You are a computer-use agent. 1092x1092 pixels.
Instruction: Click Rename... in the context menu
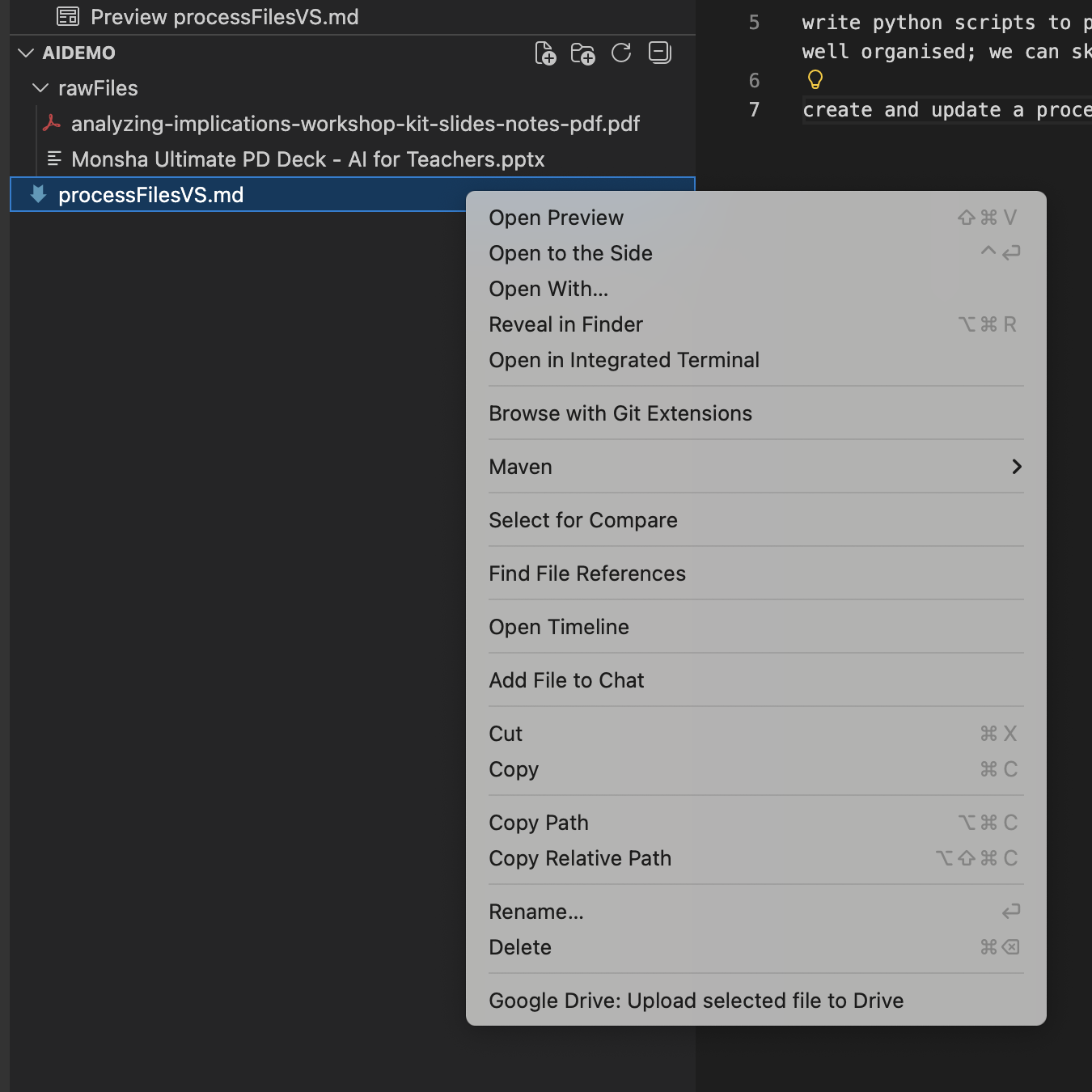click(x=535, y=912)
